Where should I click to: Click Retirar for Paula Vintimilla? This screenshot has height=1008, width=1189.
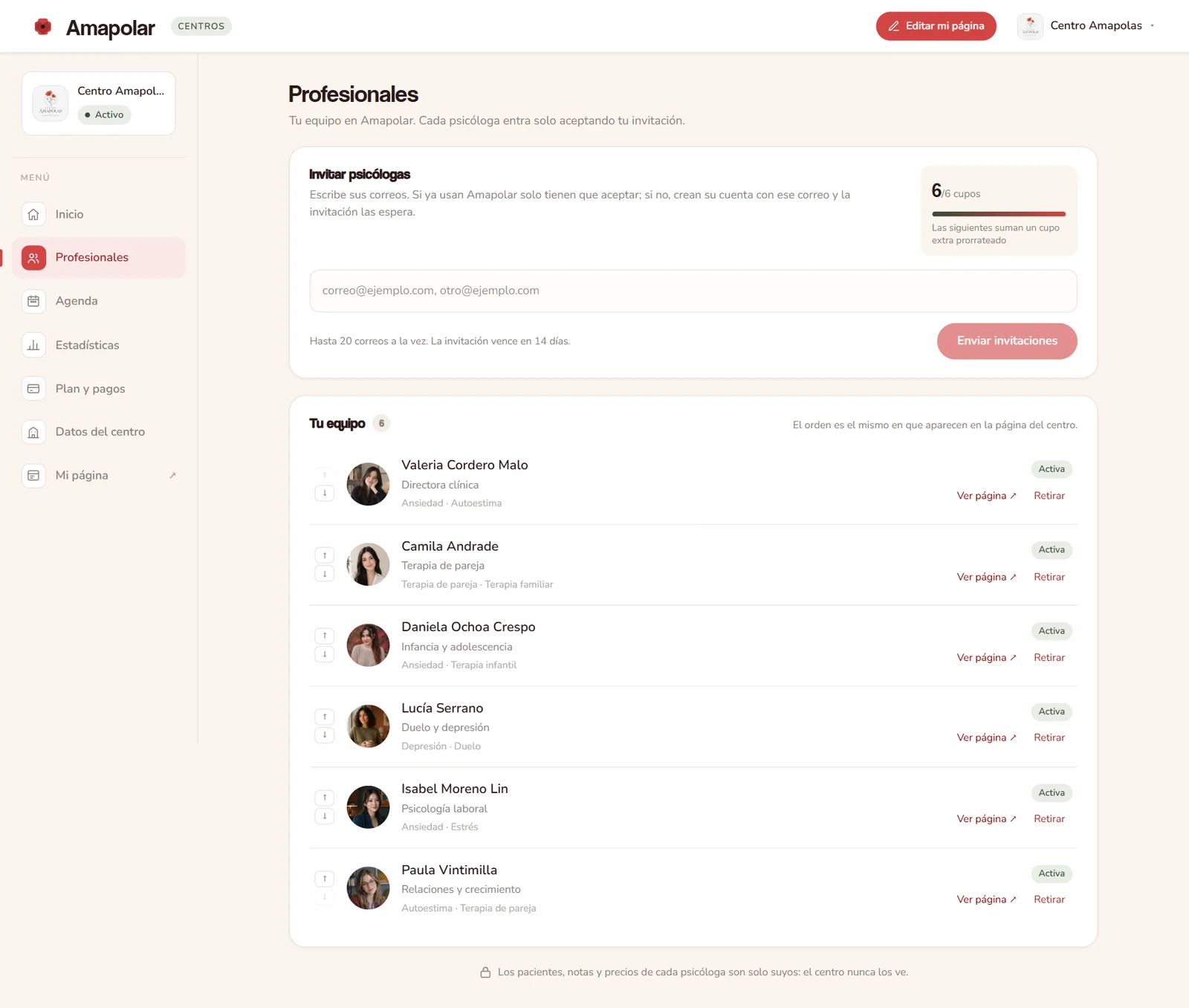(1049, 899)
